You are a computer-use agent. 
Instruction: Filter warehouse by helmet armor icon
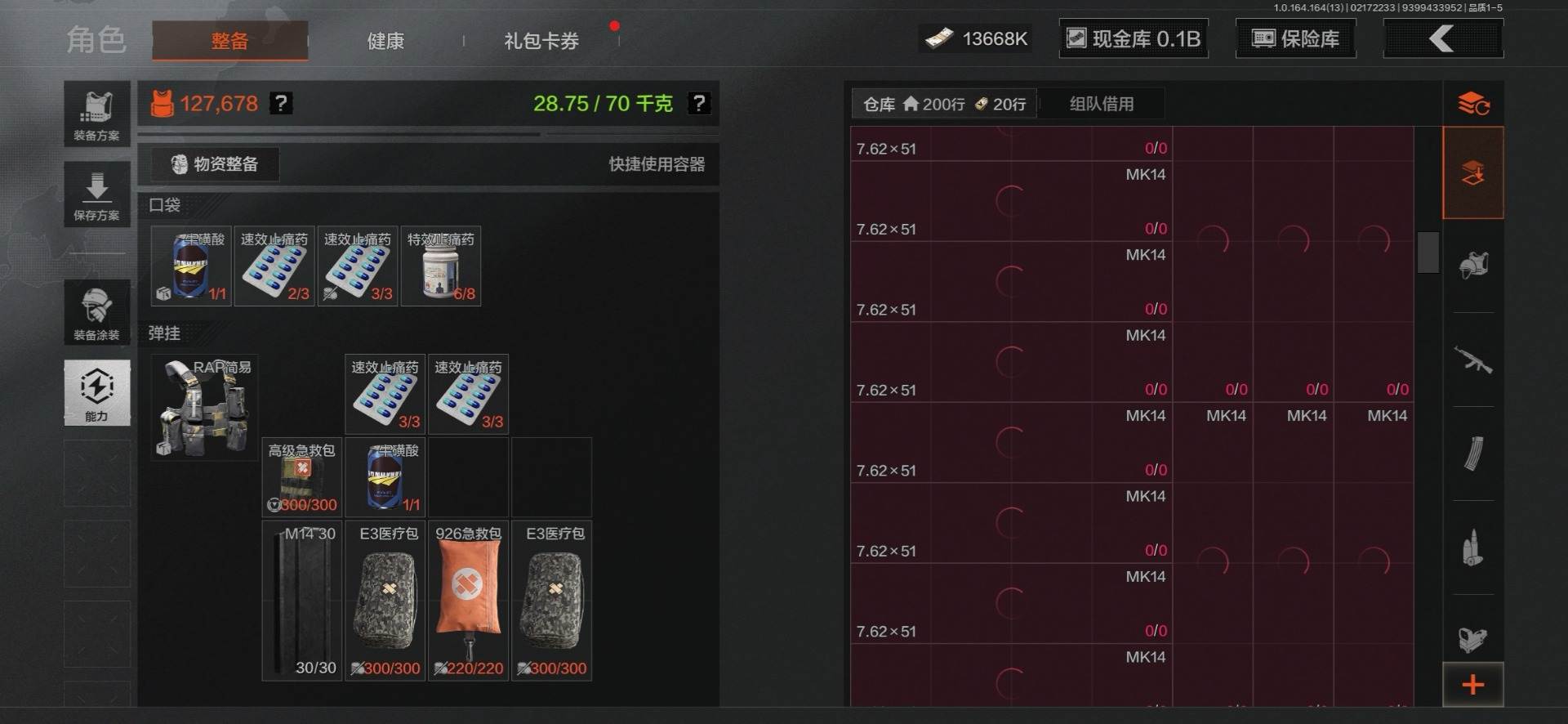coord(1473,266)
